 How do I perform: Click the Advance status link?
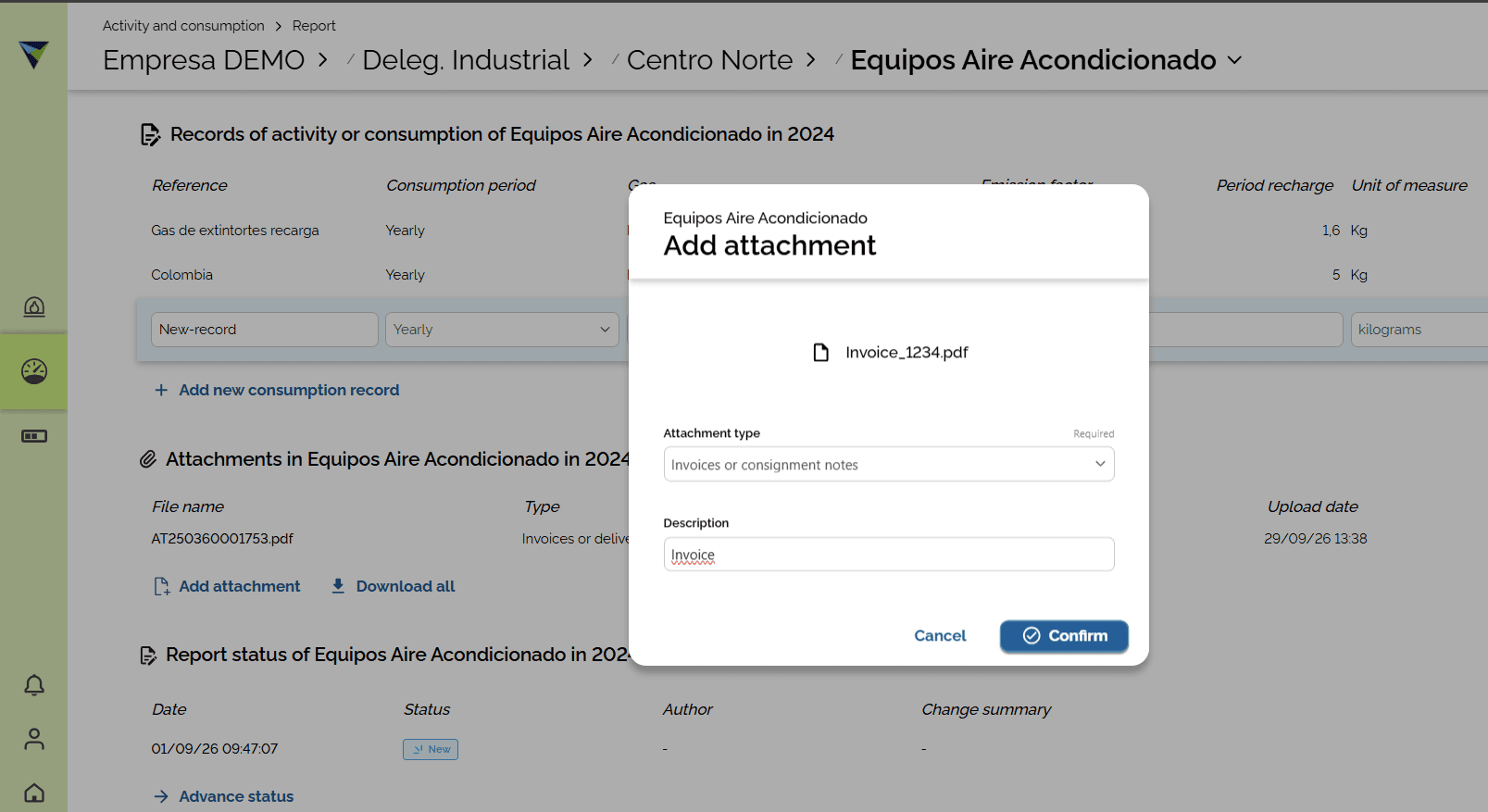[x=236, y=796]
